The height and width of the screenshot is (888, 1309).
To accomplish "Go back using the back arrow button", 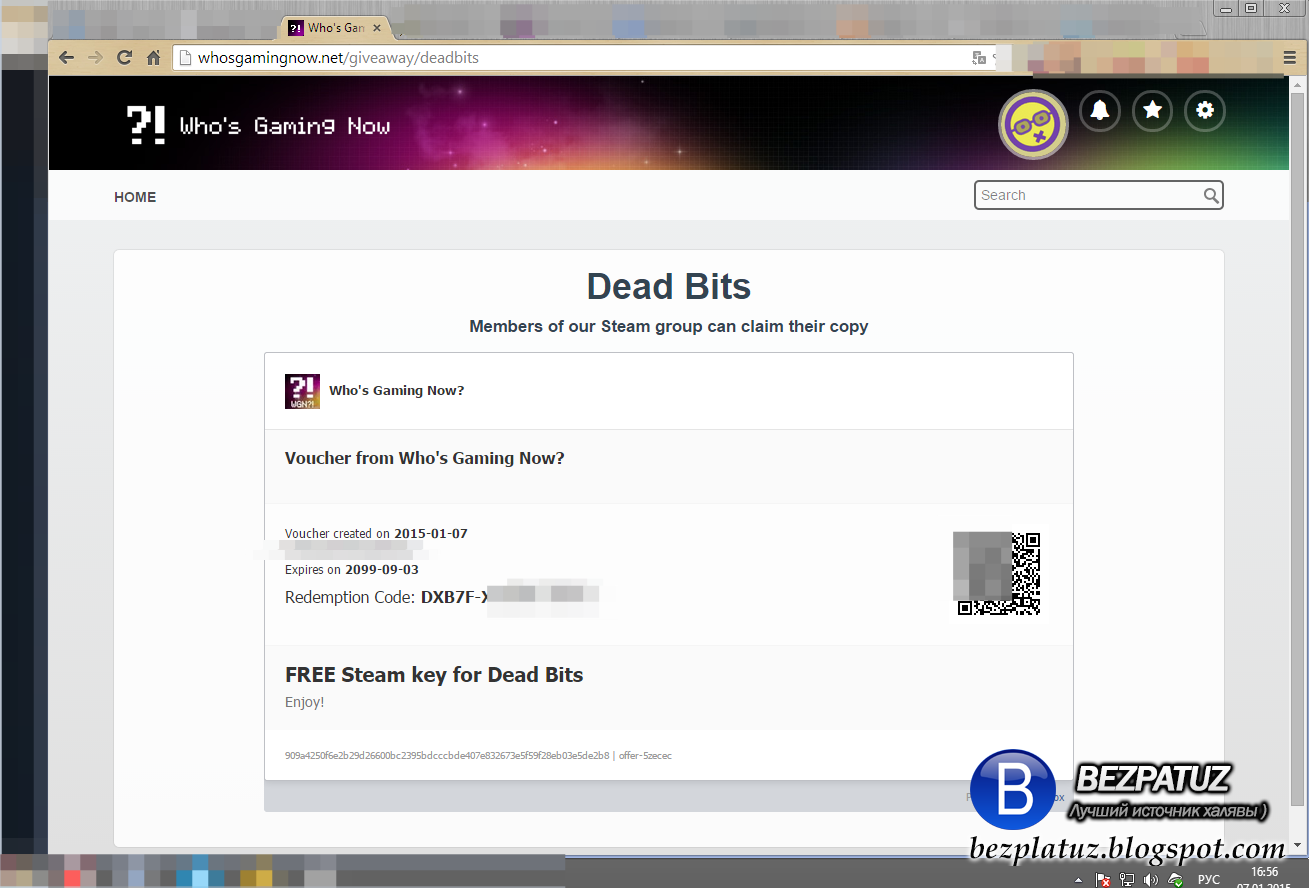I will click(x=66, y=57).
